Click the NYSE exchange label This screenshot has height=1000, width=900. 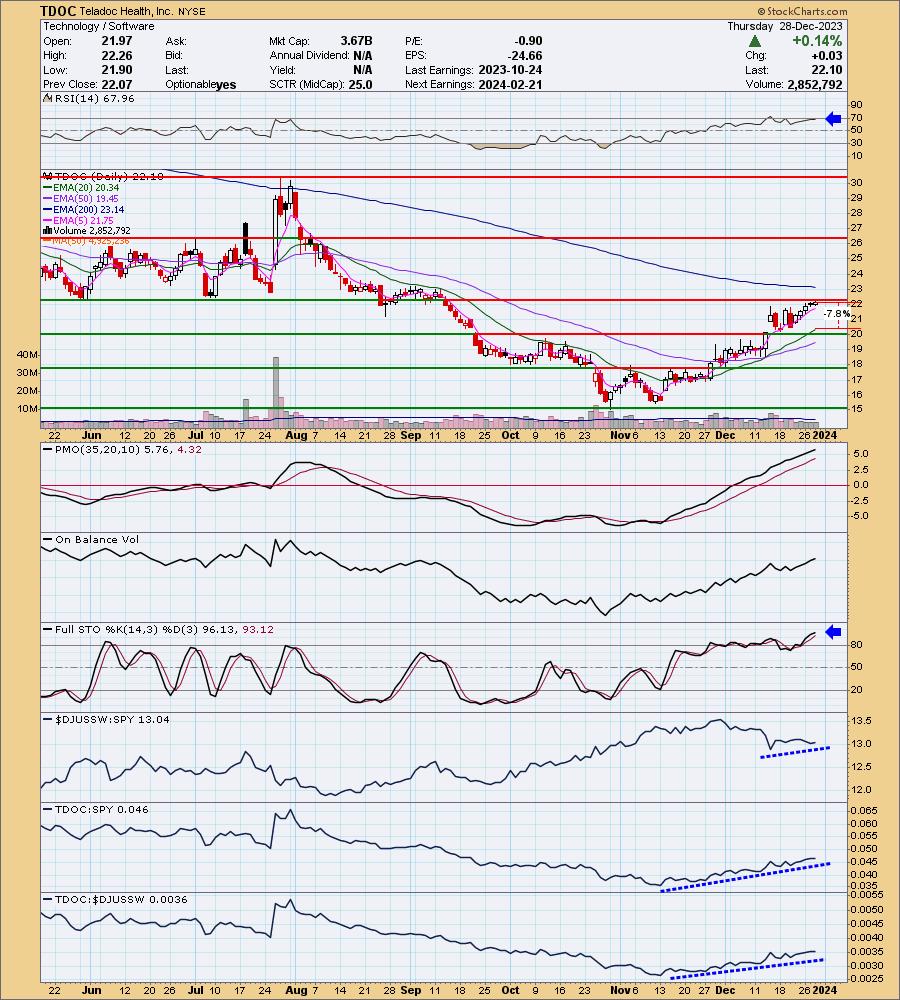(192, 11)
